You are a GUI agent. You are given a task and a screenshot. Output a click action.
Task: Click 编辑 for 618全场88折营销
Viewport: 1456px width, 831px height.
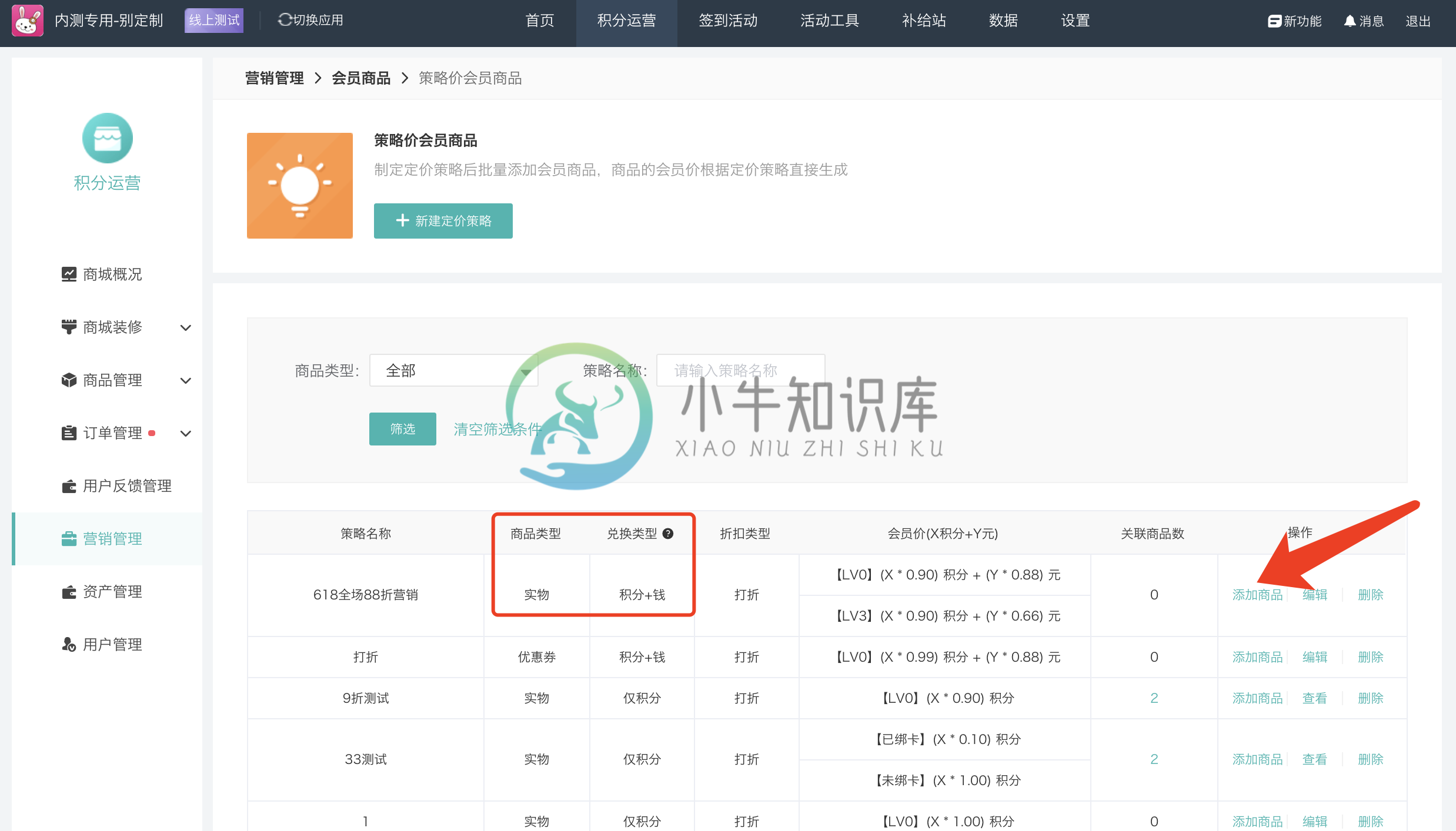click(1315, 595)
